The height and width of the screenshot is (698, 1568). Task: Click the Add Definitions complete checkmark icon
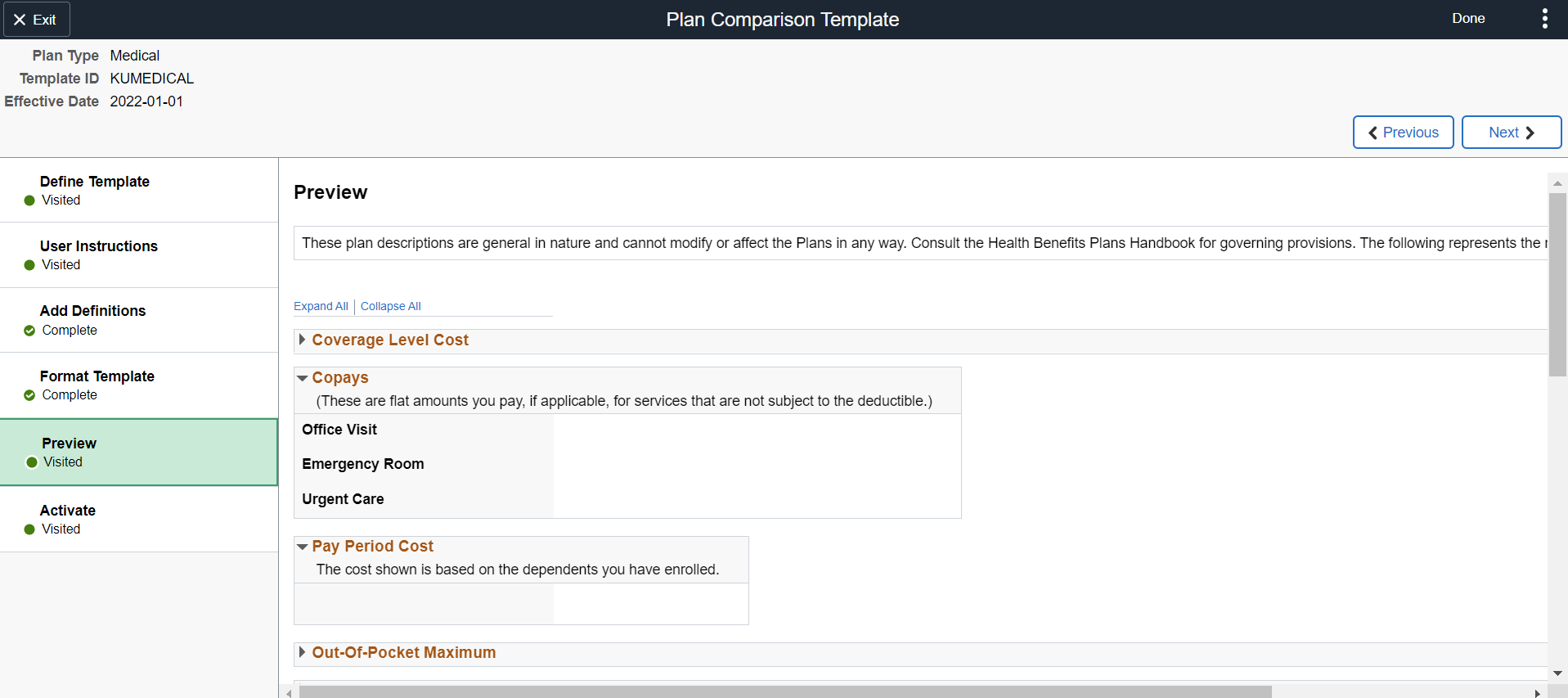click(x=29, y=331)
